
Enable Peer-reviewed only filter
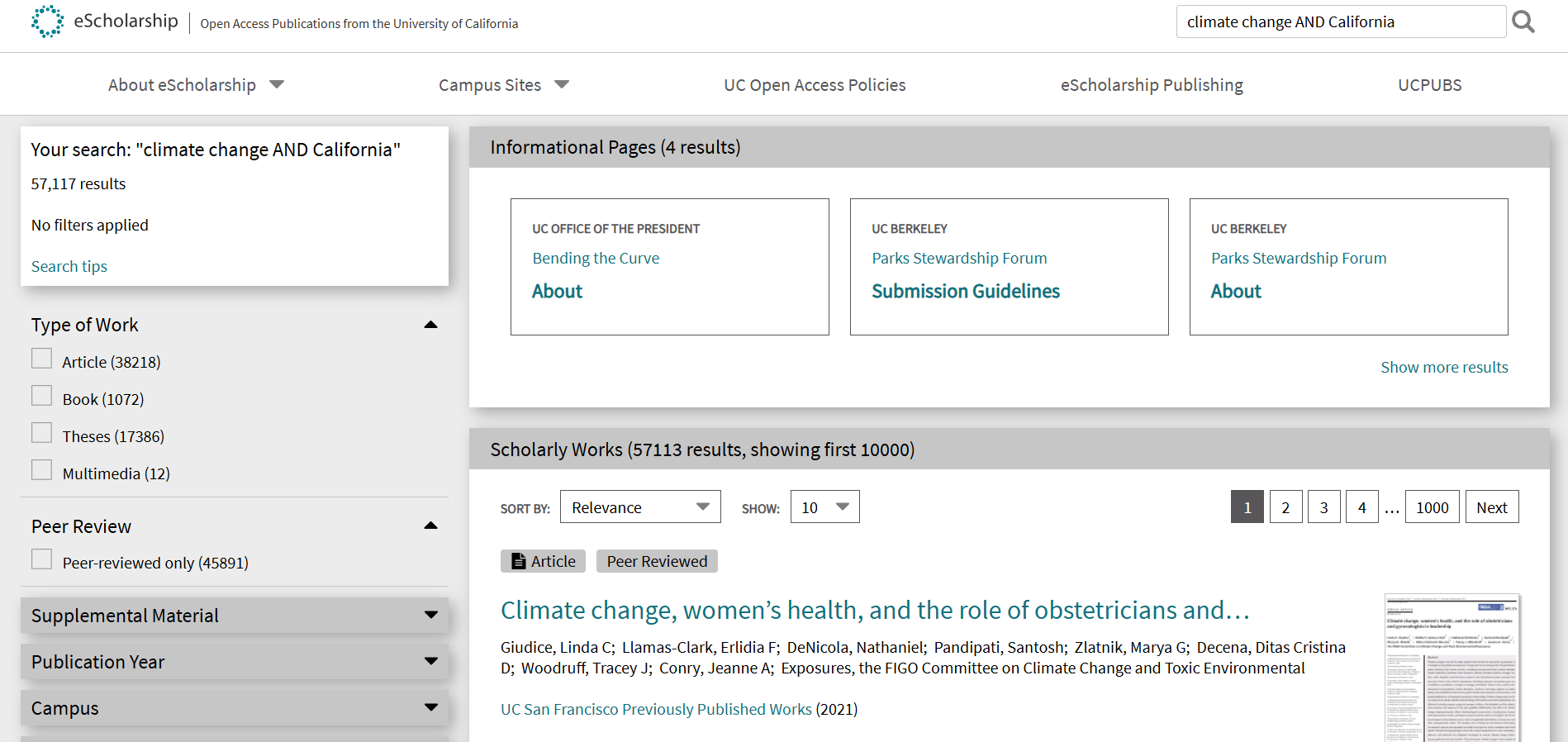[41, 559]
